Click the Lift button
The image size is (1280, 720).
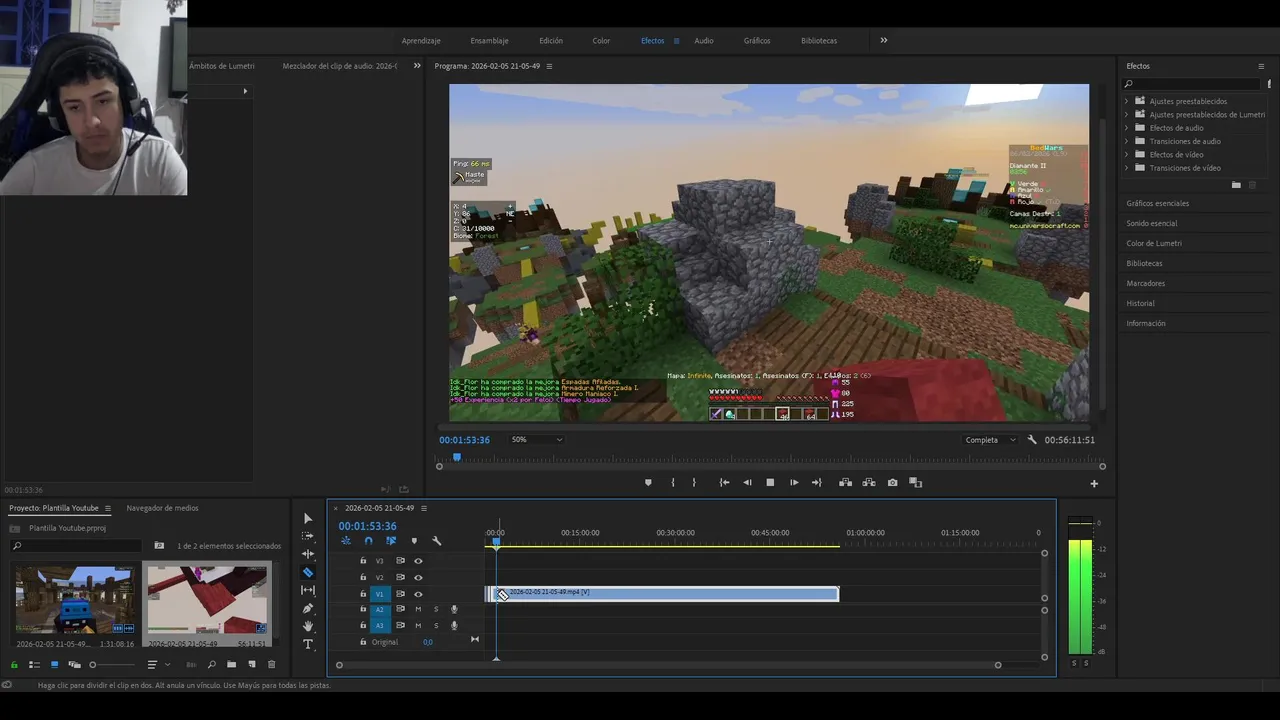pos(845,483)
